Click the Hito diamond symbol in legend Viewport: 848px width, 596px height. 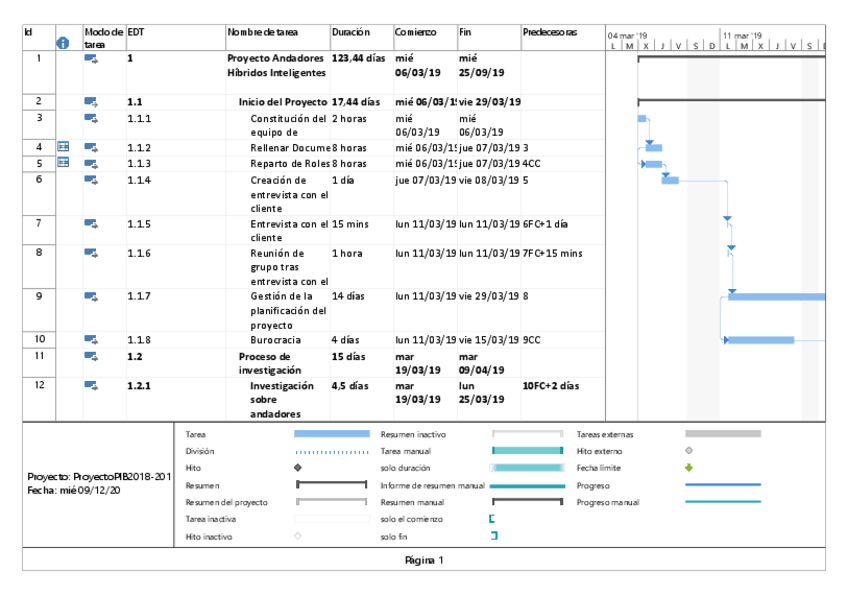pos(298,468)
